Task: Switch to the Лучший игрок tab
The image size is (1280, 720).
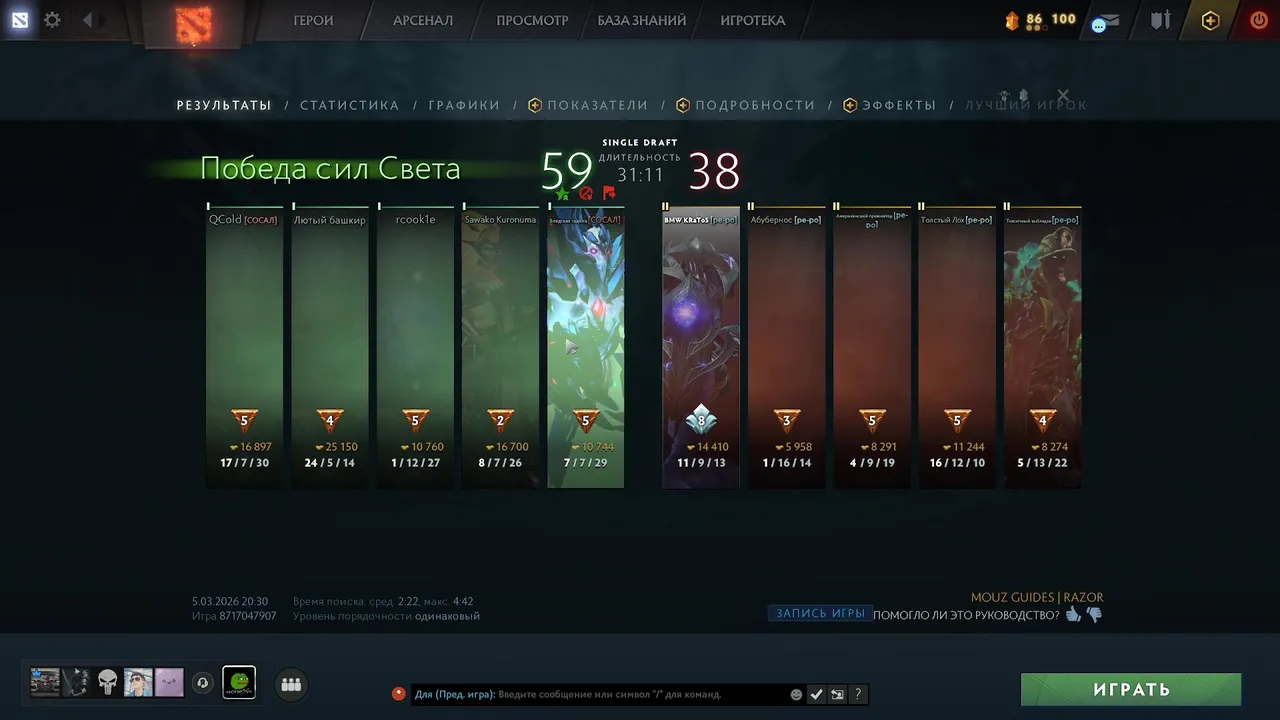Action: pos(1025,105)
